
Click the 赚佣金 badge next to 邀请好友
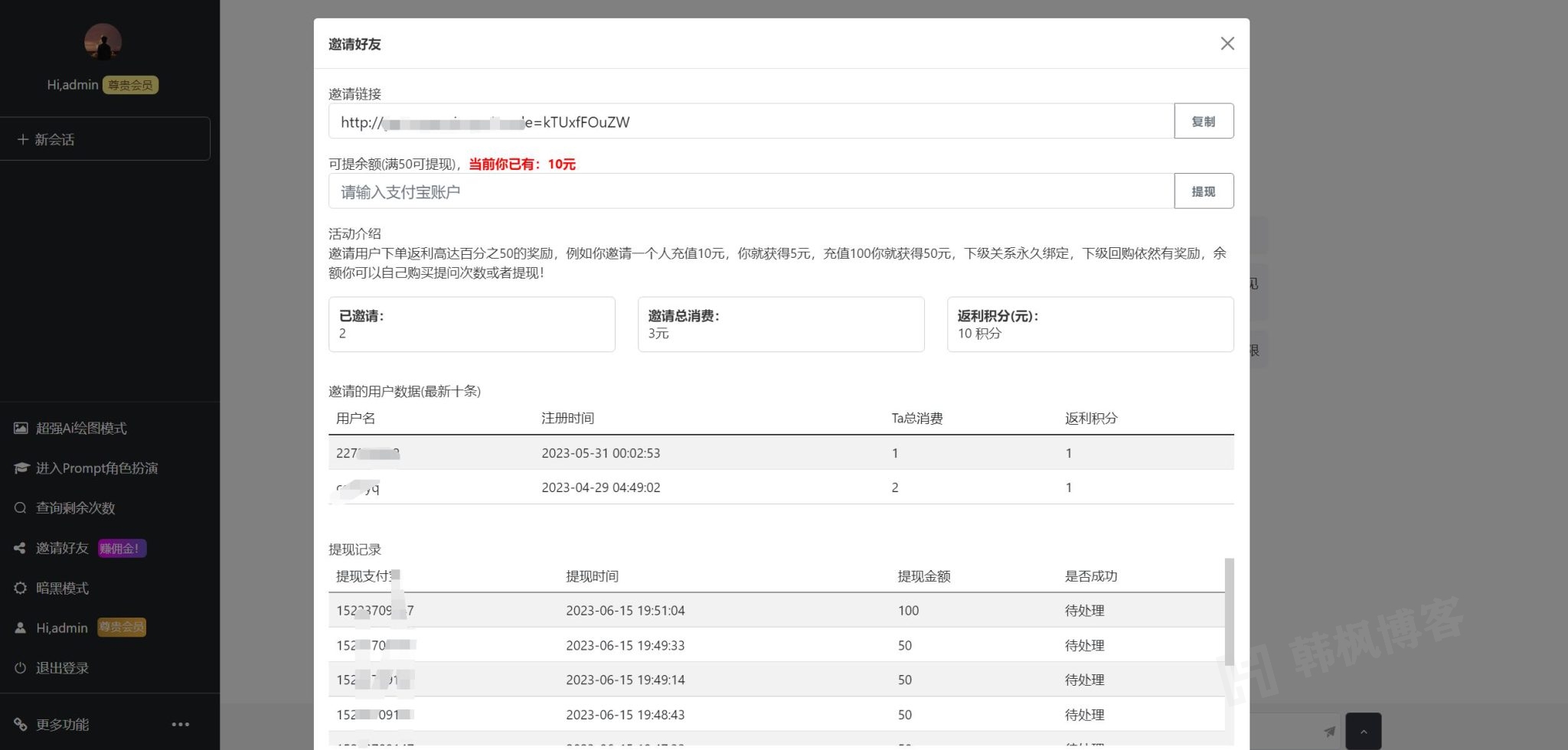tap(120, 548)
